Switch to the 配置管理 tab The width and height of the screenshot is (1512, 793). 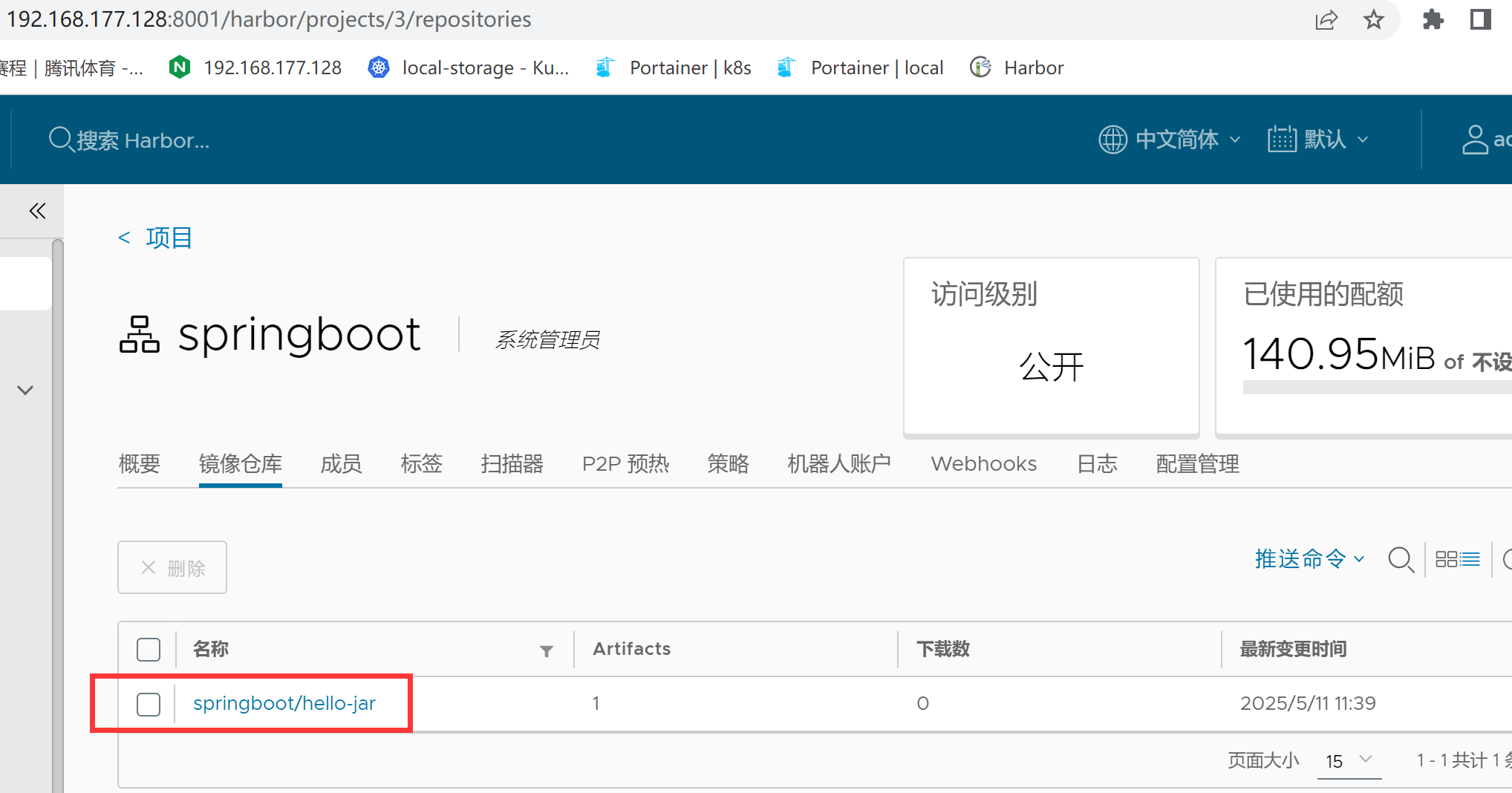[1198, 464]
